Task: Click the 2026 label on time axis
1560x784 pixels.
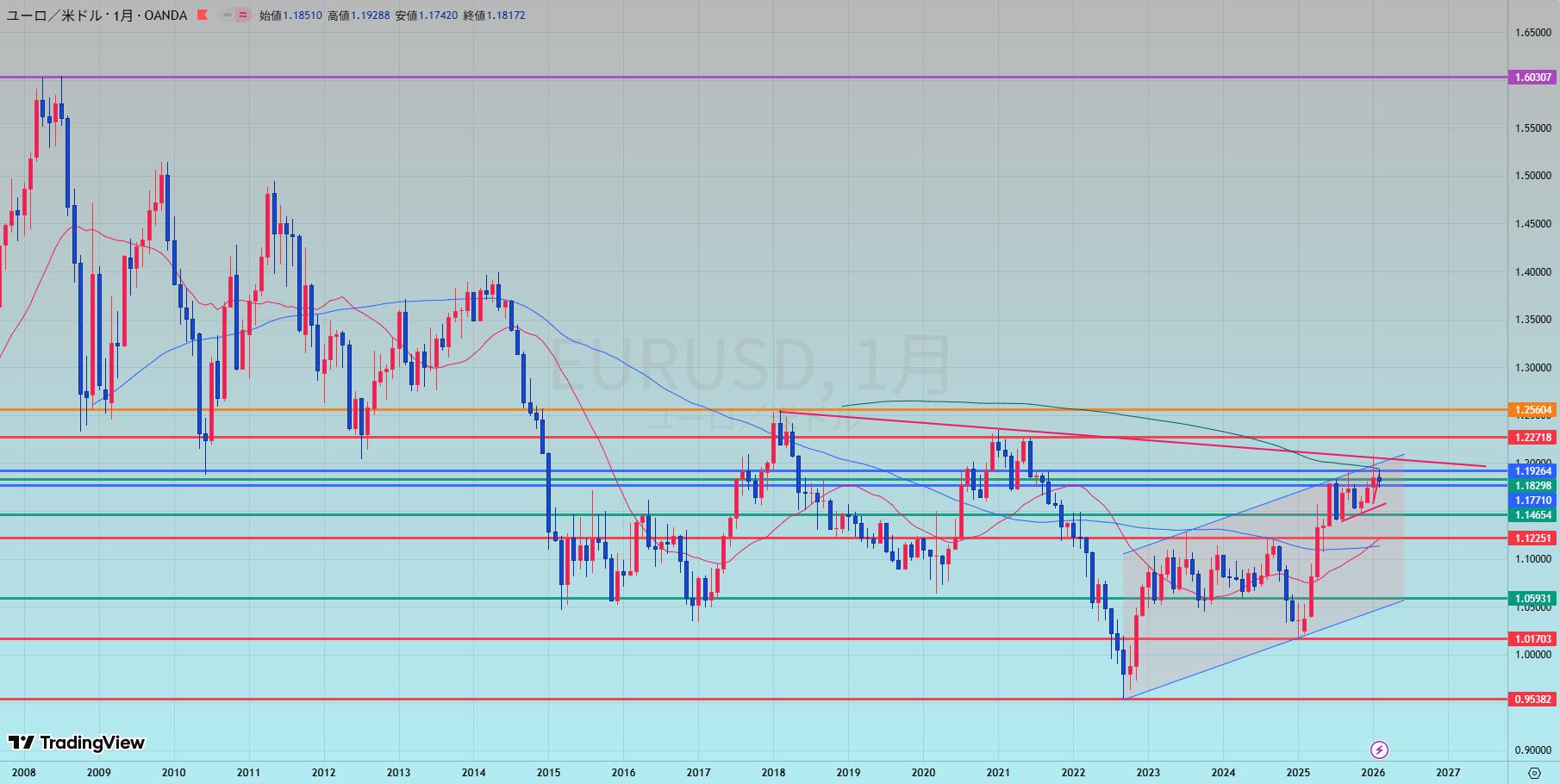Action: [1373, 772]
